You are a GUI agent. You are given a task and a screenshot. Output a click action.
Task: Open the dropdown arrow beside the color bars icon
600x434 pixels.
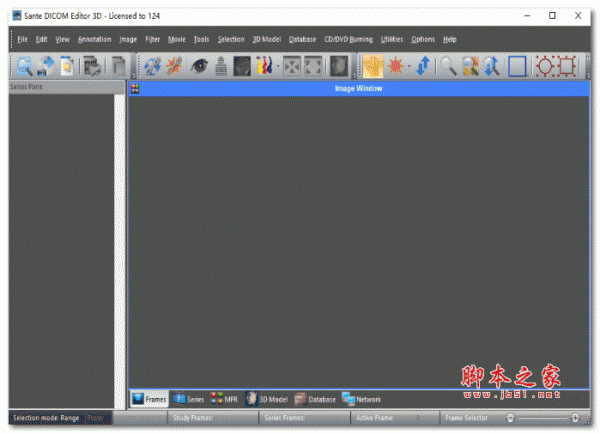click(278, 67)
